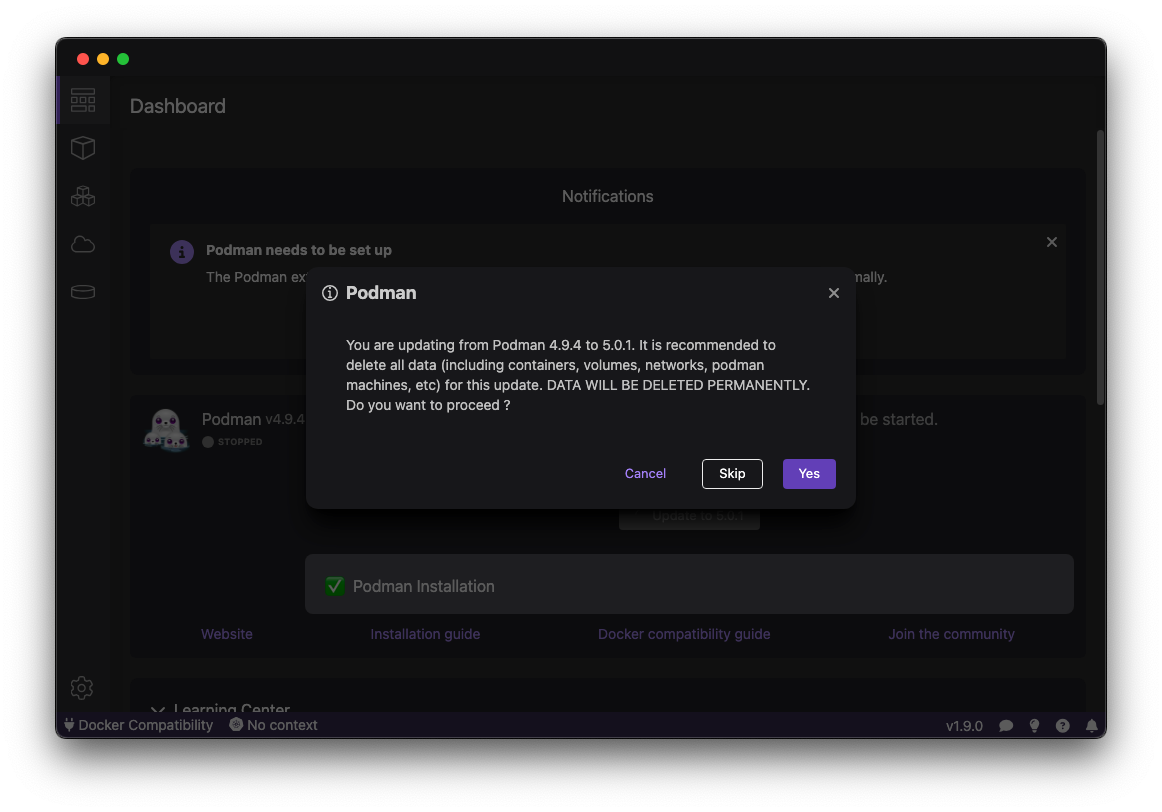
Task: Click the notifications bell in status bar
Action: click(x=1092, y=725)
